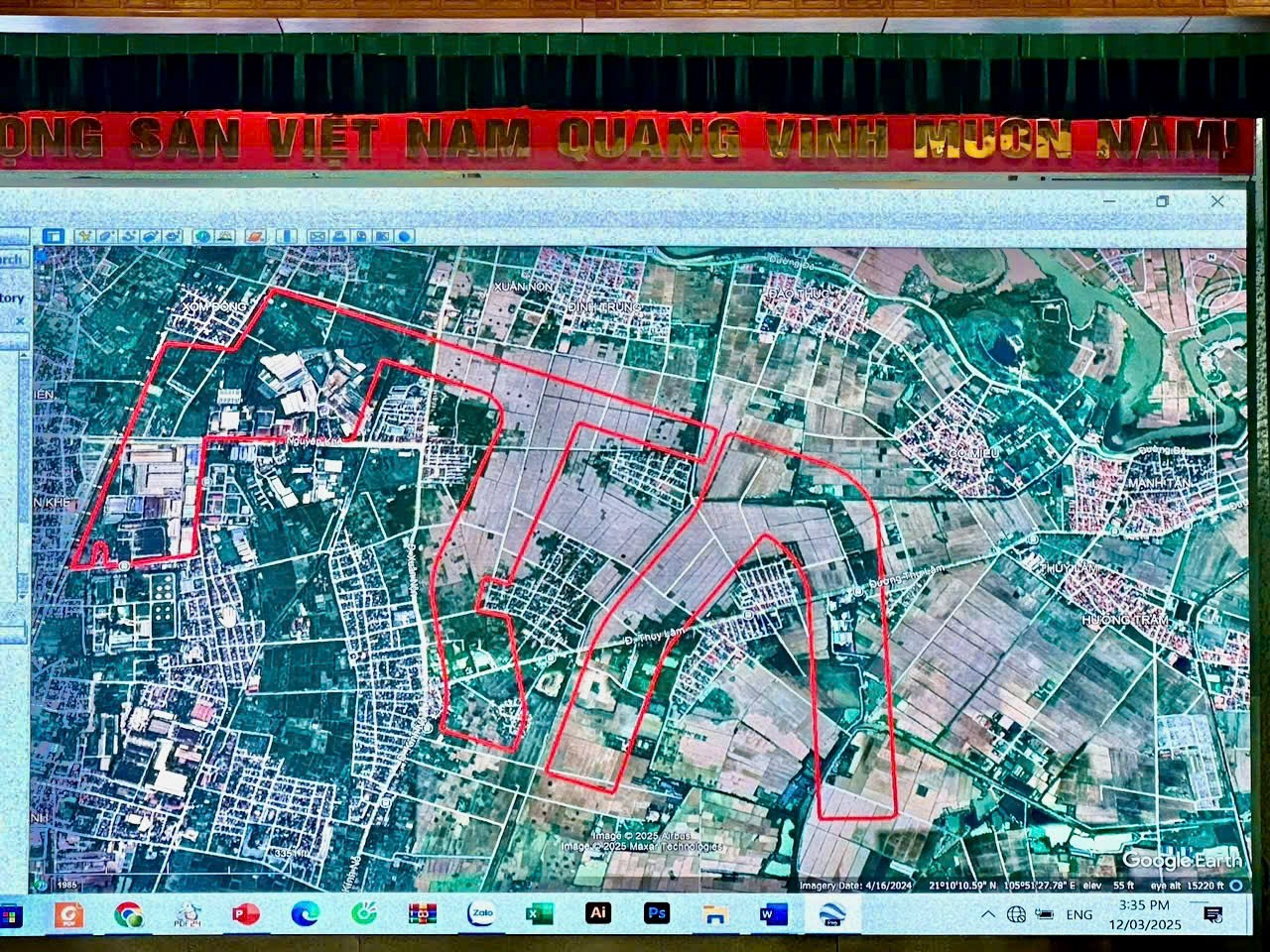1270x952 pixels.
Task: Click the Save Image toolbar icon
Action: coord(361,236)
